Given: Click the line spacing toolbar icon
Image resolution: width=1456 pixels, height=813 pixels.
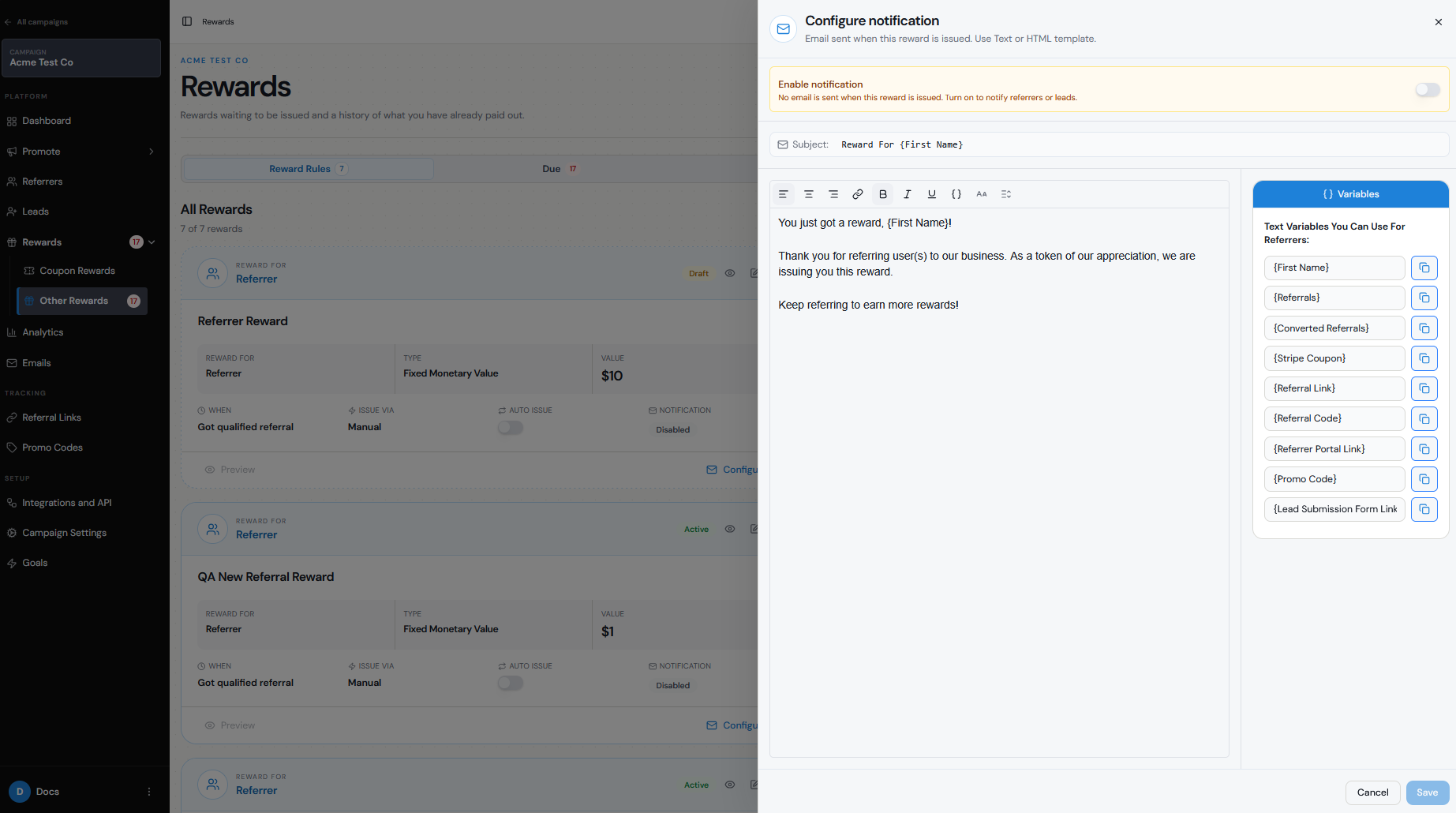Looking at the screenshot, I should 1006,194.
